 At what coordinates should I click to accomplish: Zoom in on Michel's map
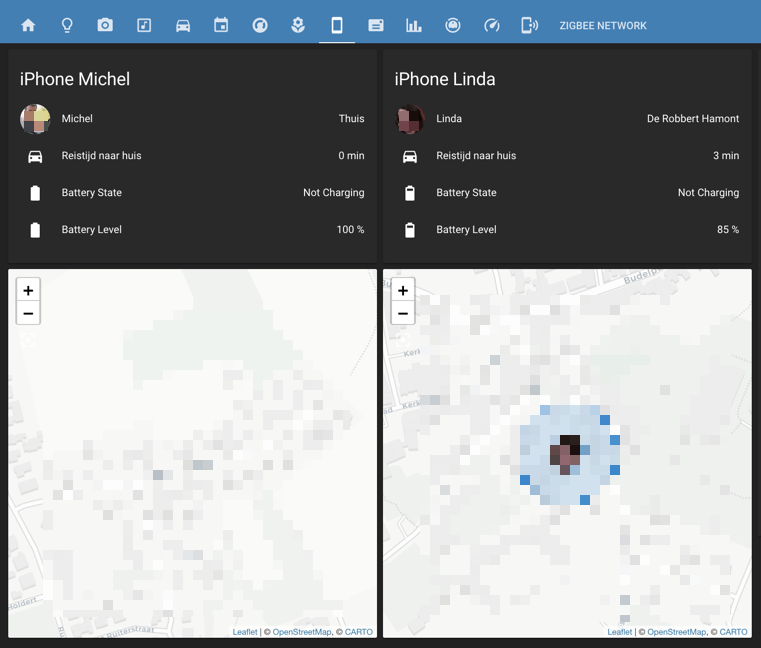(x=28, y=290)
